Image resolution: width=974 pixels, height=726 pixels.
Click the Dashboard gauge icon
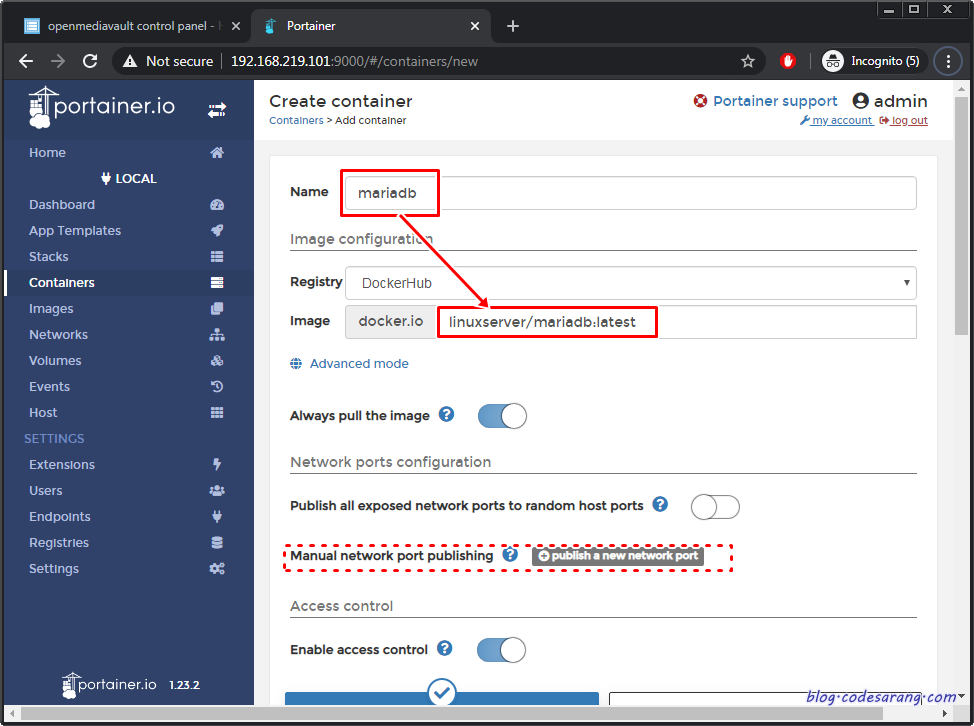[x=217, y=205]
